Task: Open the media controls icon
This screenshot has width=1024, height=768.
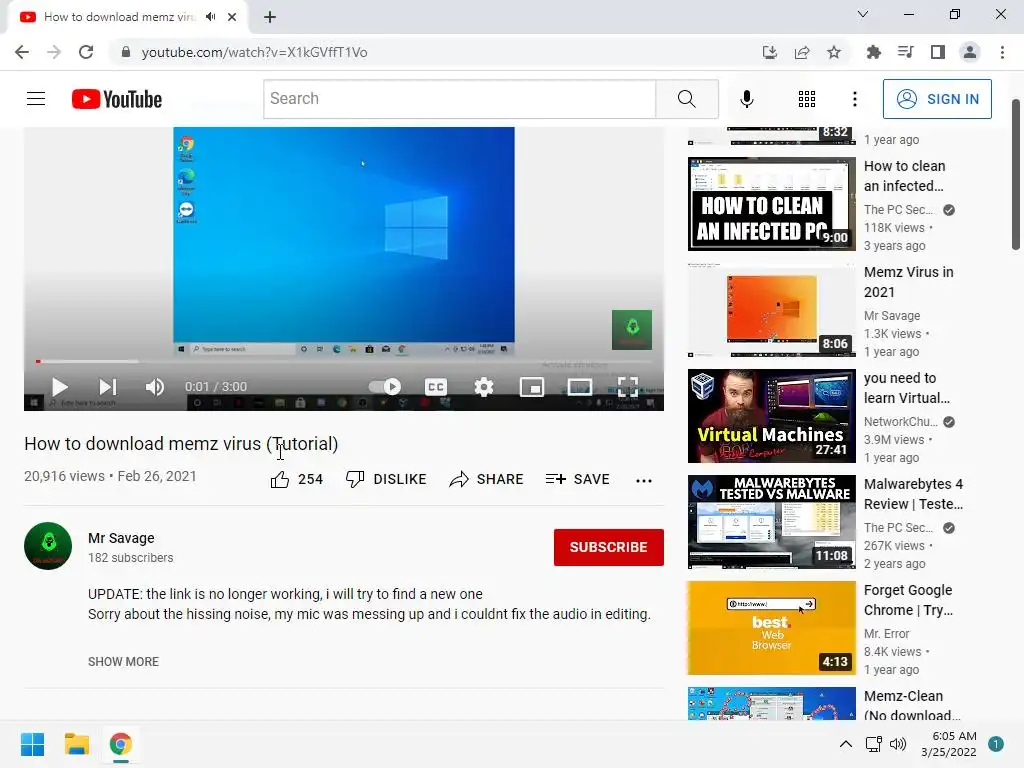Action: coord(905,52)
